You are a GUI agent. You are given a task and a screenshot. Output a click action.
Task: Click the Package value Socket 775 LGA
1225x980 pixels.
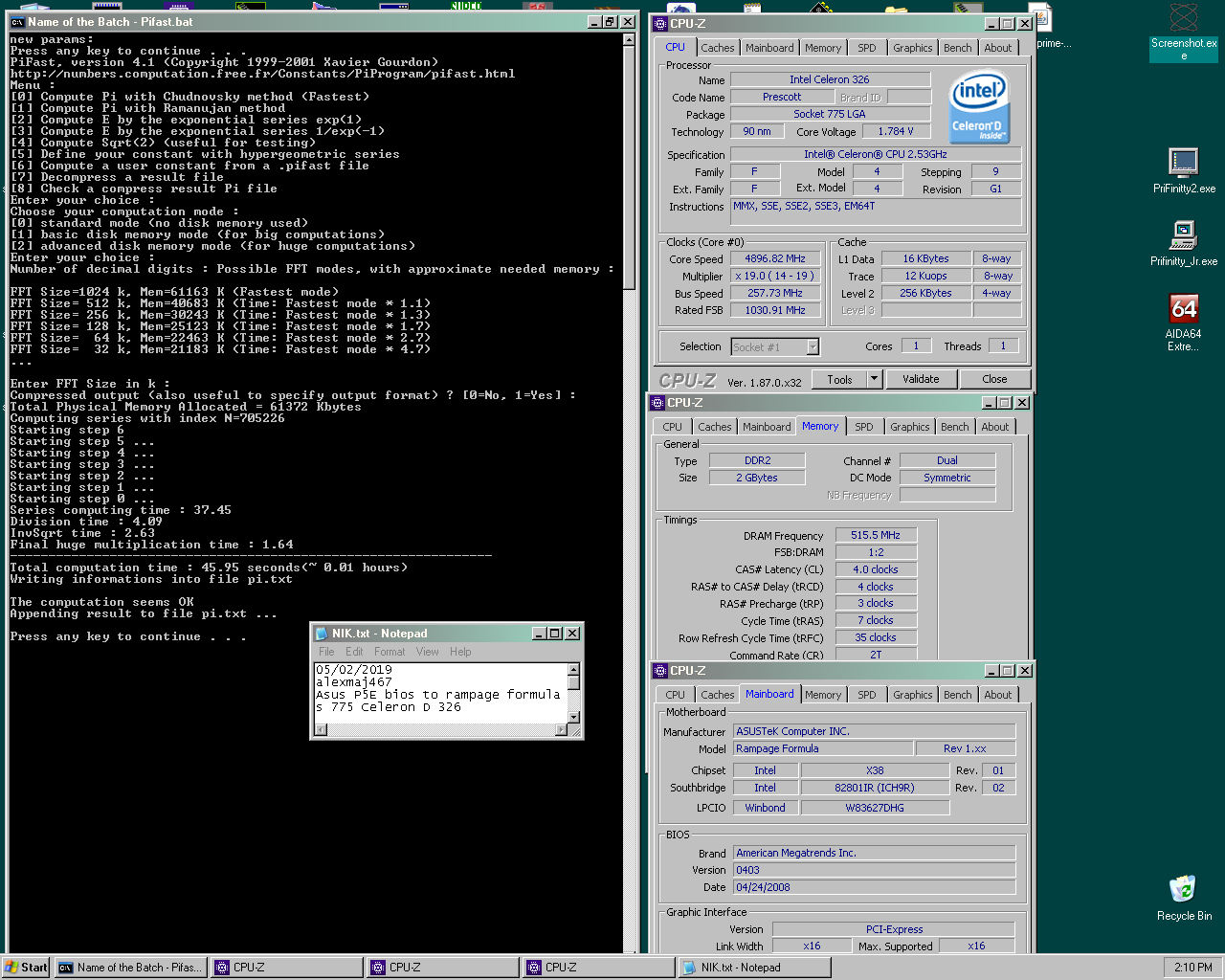[x=830, y=115]
